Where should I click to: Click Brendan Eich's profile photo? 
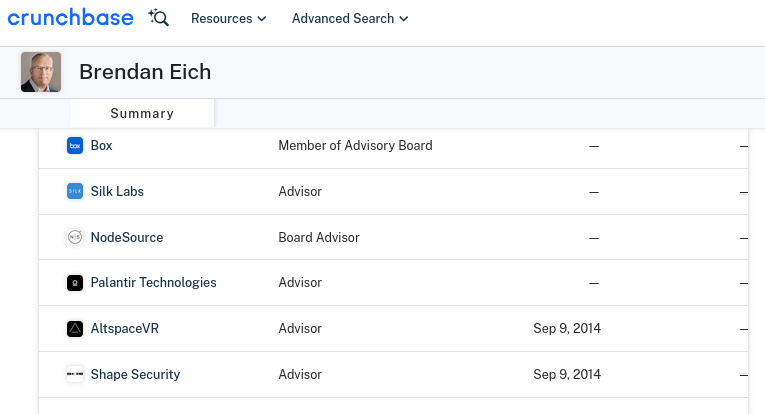point(41,72)
